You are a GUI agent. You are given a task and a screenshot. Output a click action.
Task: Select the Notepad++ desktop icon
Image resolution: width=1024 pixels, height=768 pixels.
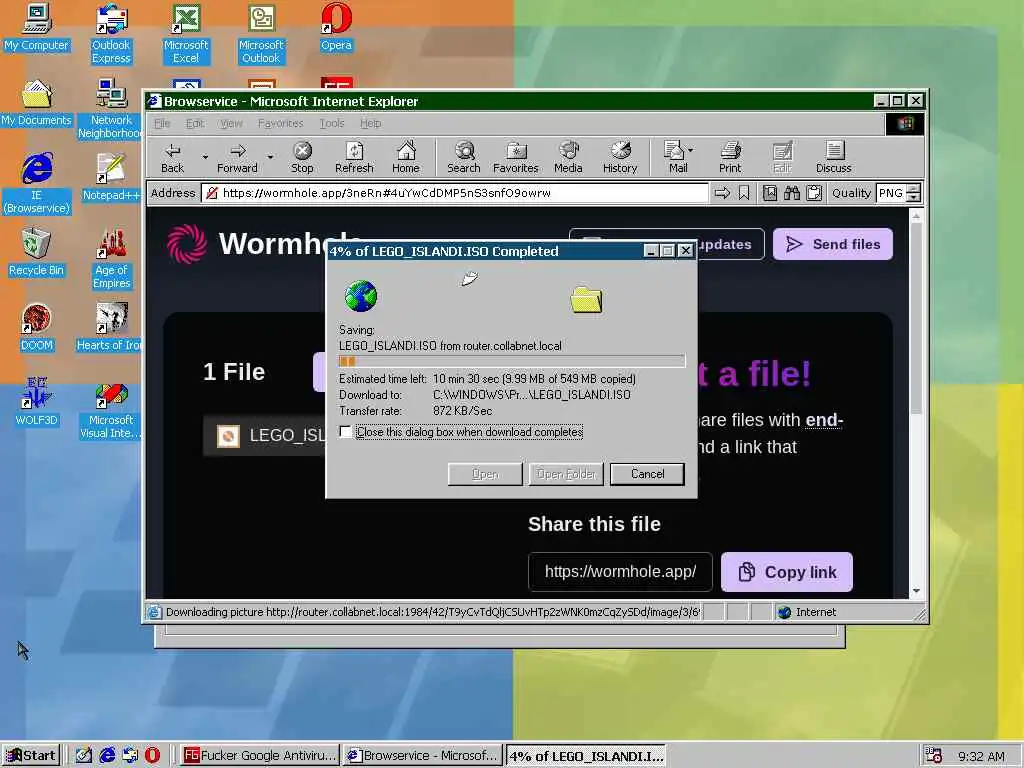[111, 177]
